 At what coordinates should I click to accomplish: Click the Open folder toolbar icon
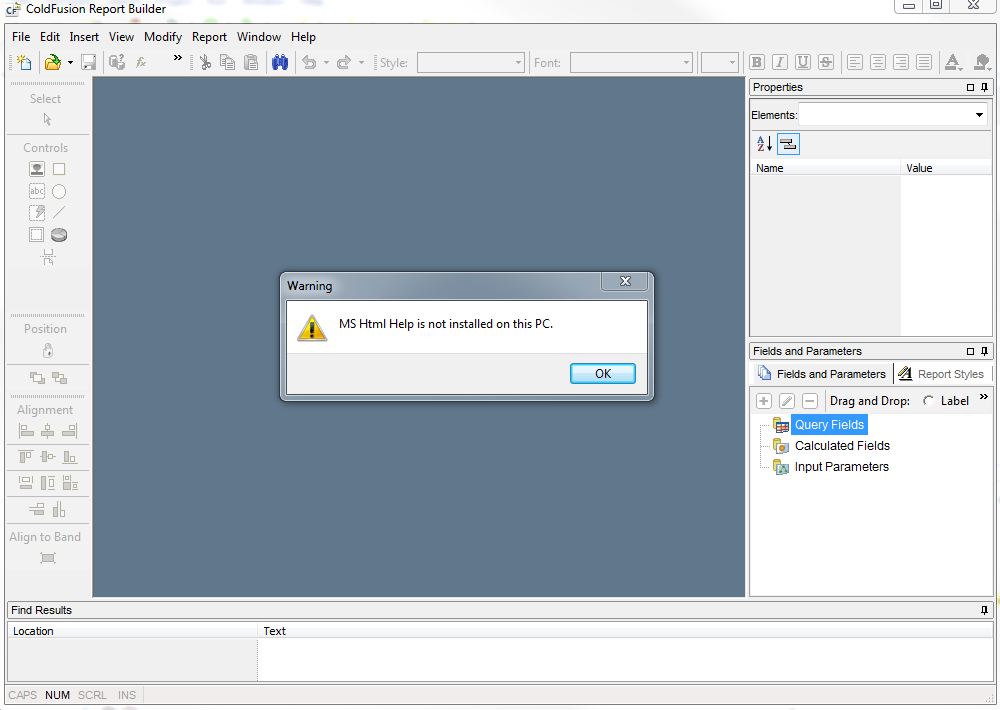click(x=53, y=62)
